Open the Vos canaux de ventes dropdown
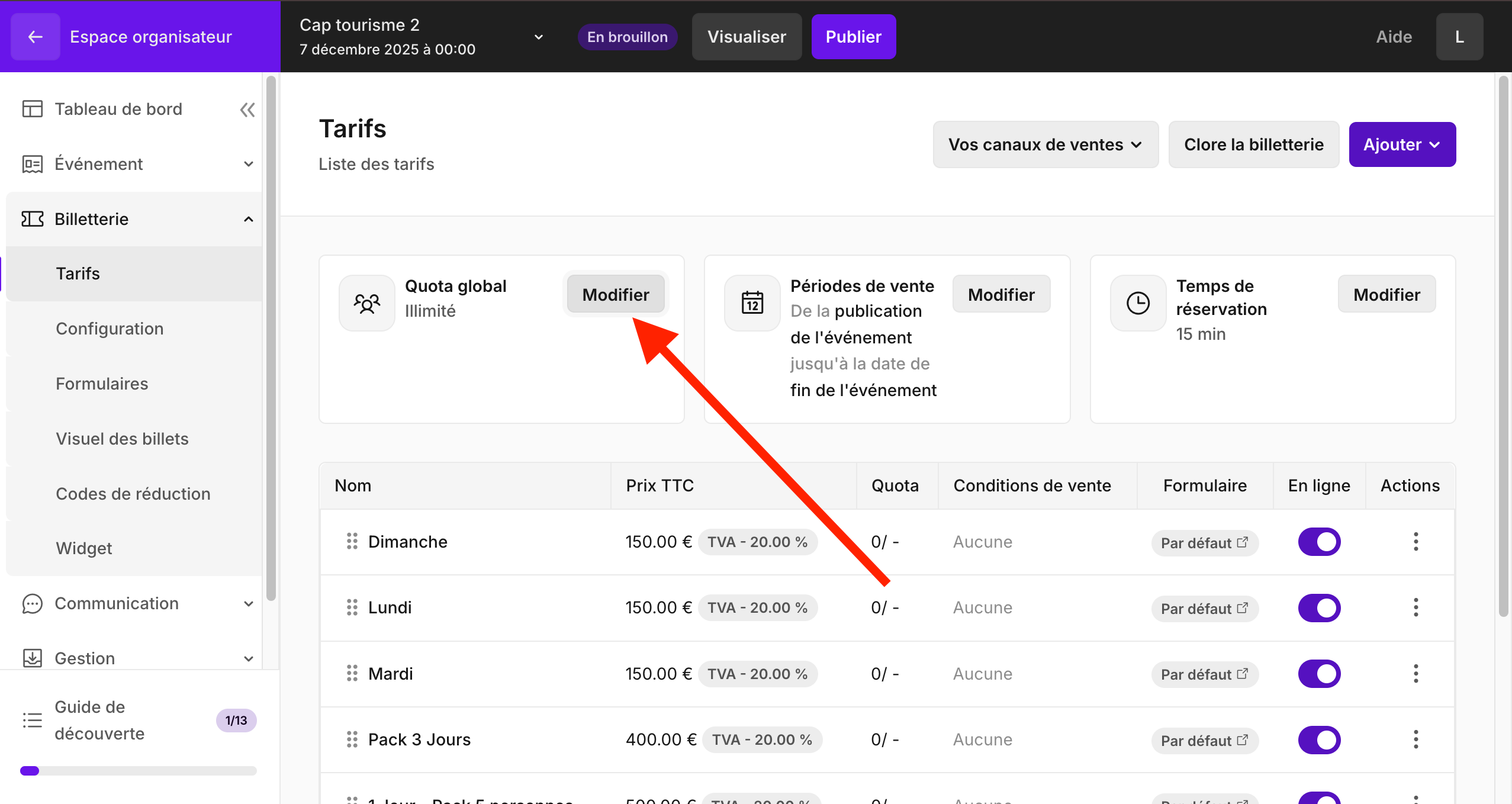Screen dimensions: 1512x804 click(x=1045, y=144)
